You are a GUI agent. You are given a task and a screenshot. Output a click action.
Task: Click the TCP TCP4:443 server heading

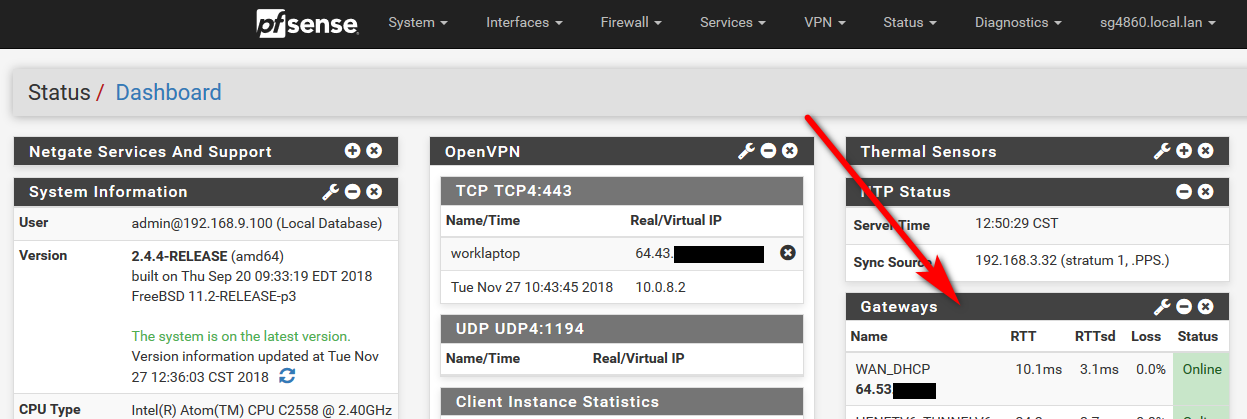pyautogui.click(x=516, y=191)
